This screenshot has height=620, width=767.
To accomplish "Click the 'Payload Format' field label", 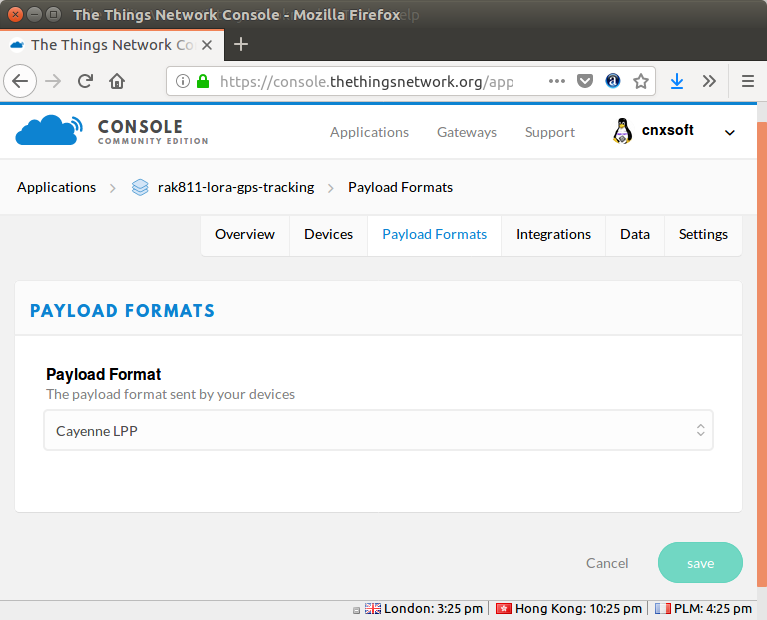I will pyautogui.click(x=103, y=374).
